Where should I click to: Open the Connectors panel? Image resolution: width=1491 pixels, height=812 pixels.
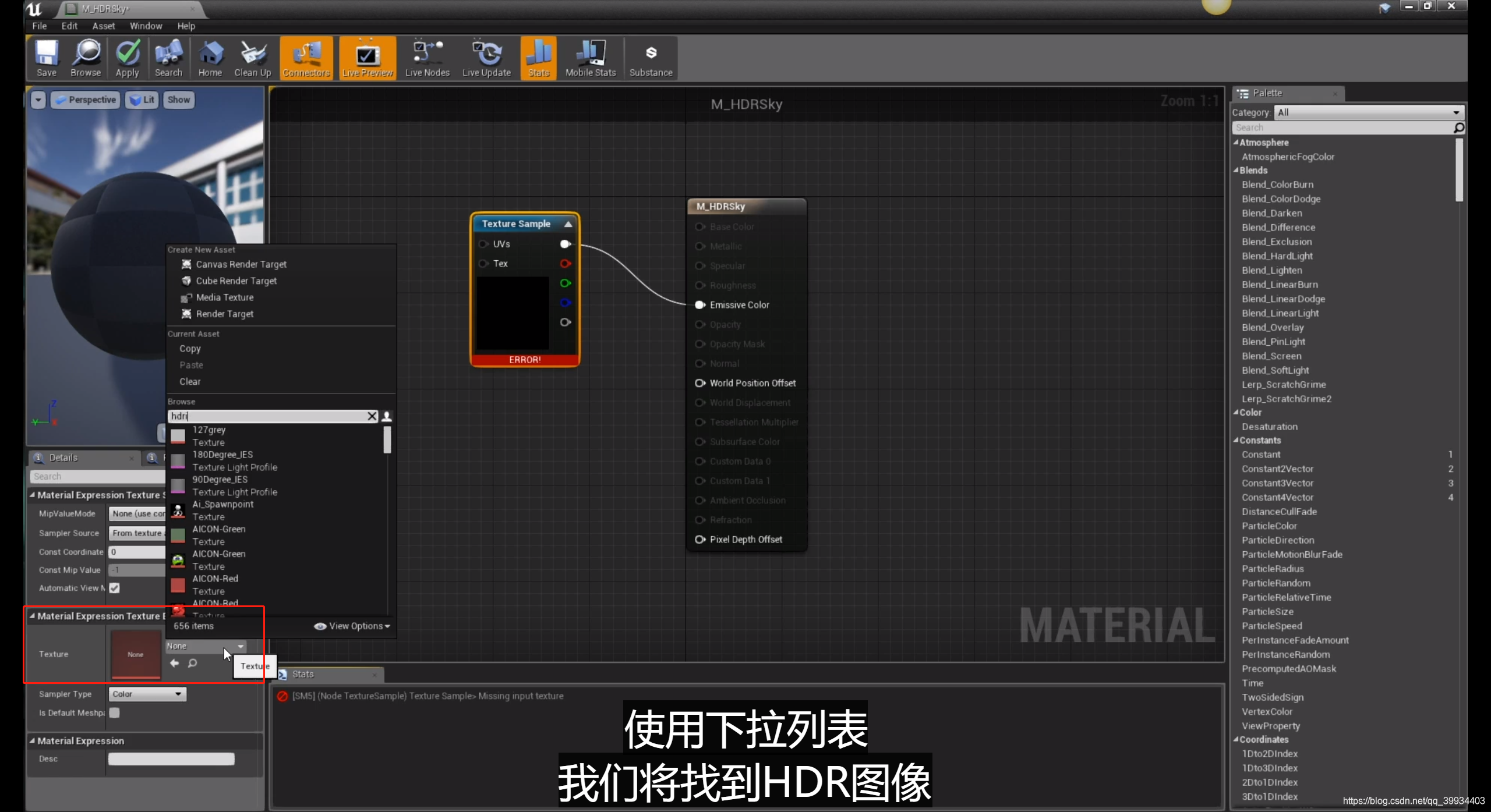click(x=306, y=58)
